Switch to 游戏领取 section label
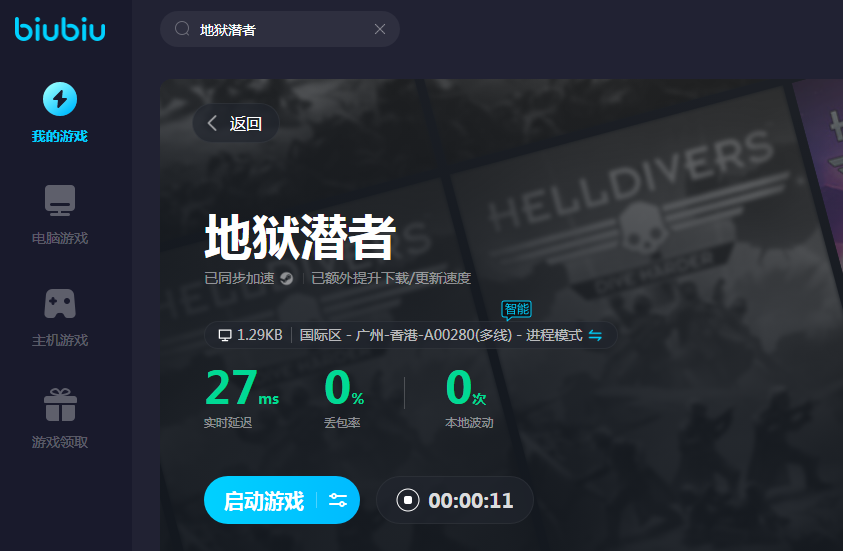This screenshot has width=843, height=551. click(x=60, y=442)
